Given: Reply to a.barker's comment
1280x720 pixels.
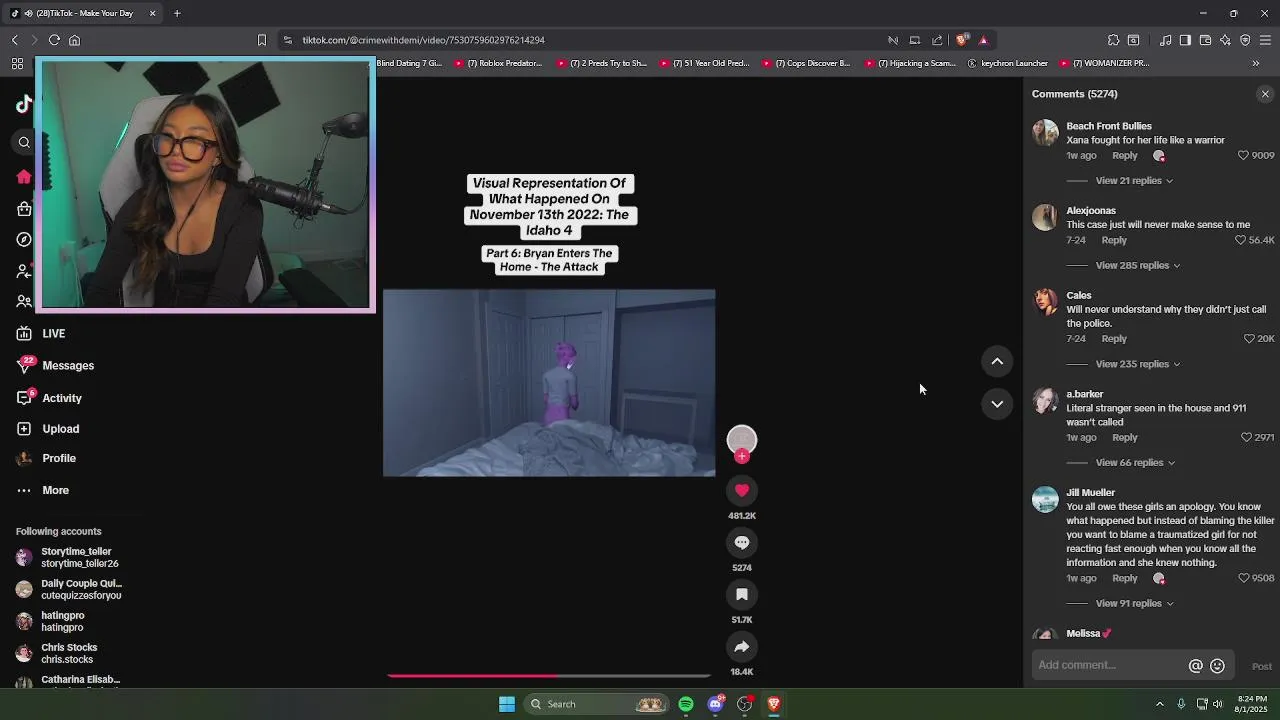Looking at the screenshot, I should click(1125, 437).
